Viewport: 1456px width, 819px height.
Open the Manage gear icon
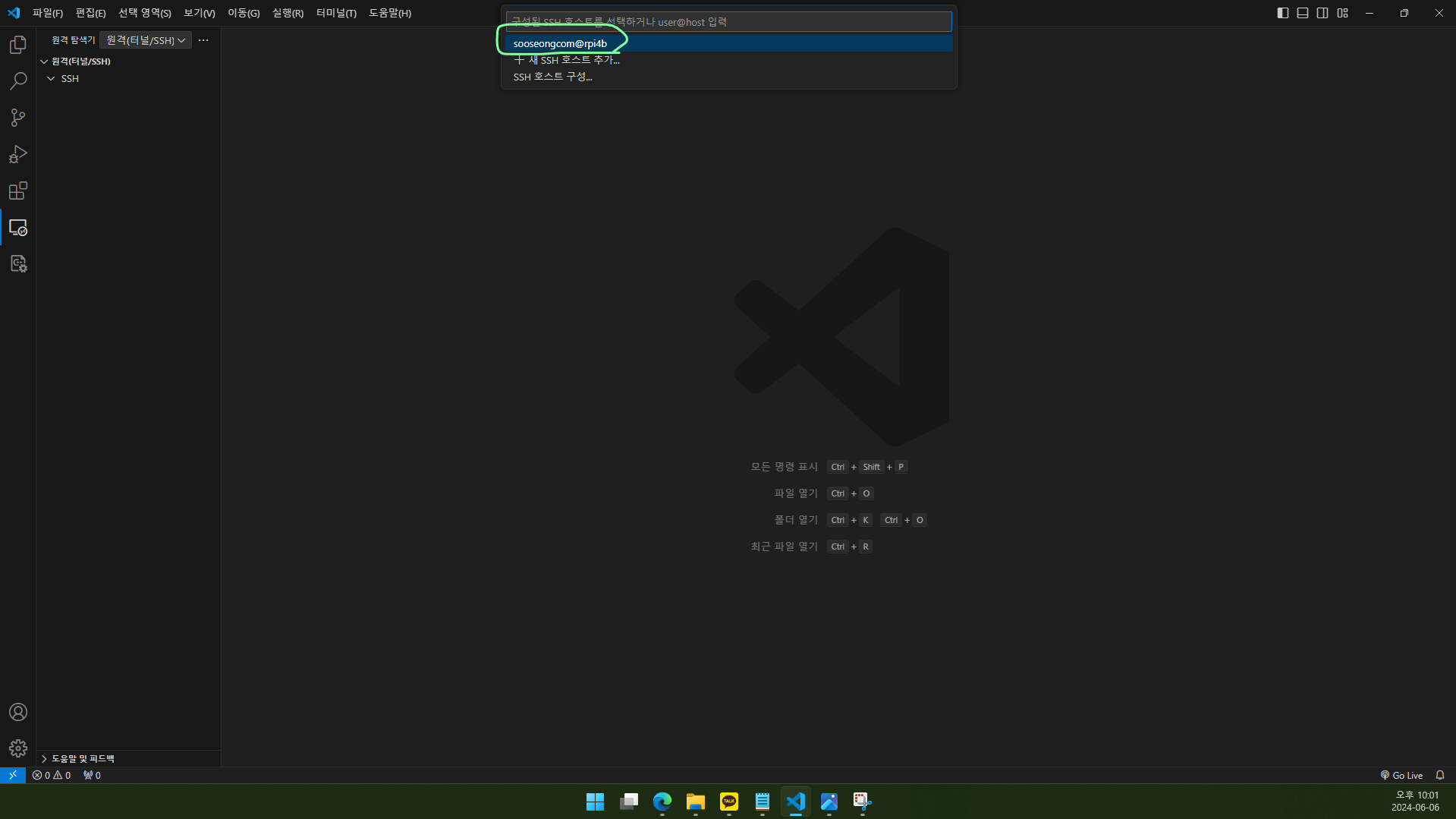[x=18, y=748]
